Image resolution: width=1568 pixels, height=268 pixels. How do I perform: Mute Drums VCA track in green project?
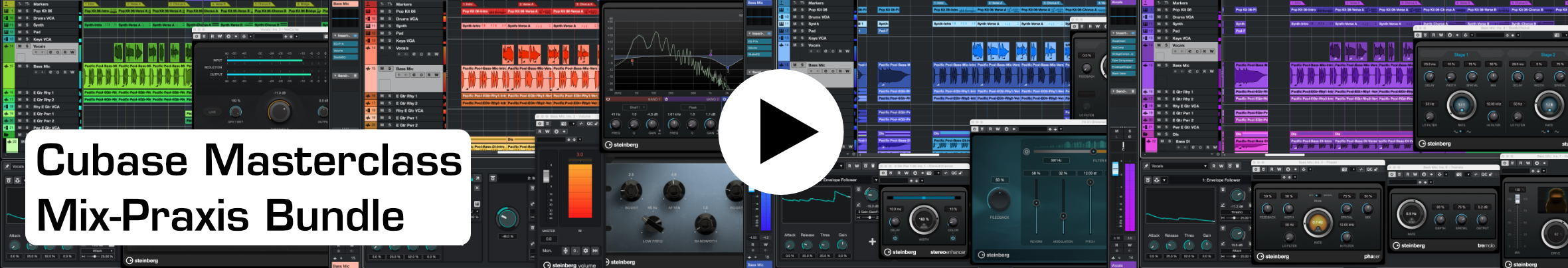pos(19,18)
